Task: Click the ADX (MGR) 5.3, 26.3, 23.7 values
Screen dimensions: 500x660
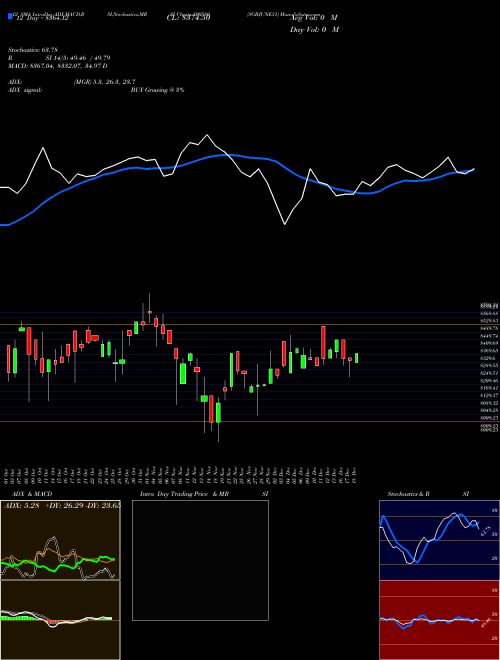Action: tap(104, 82)
